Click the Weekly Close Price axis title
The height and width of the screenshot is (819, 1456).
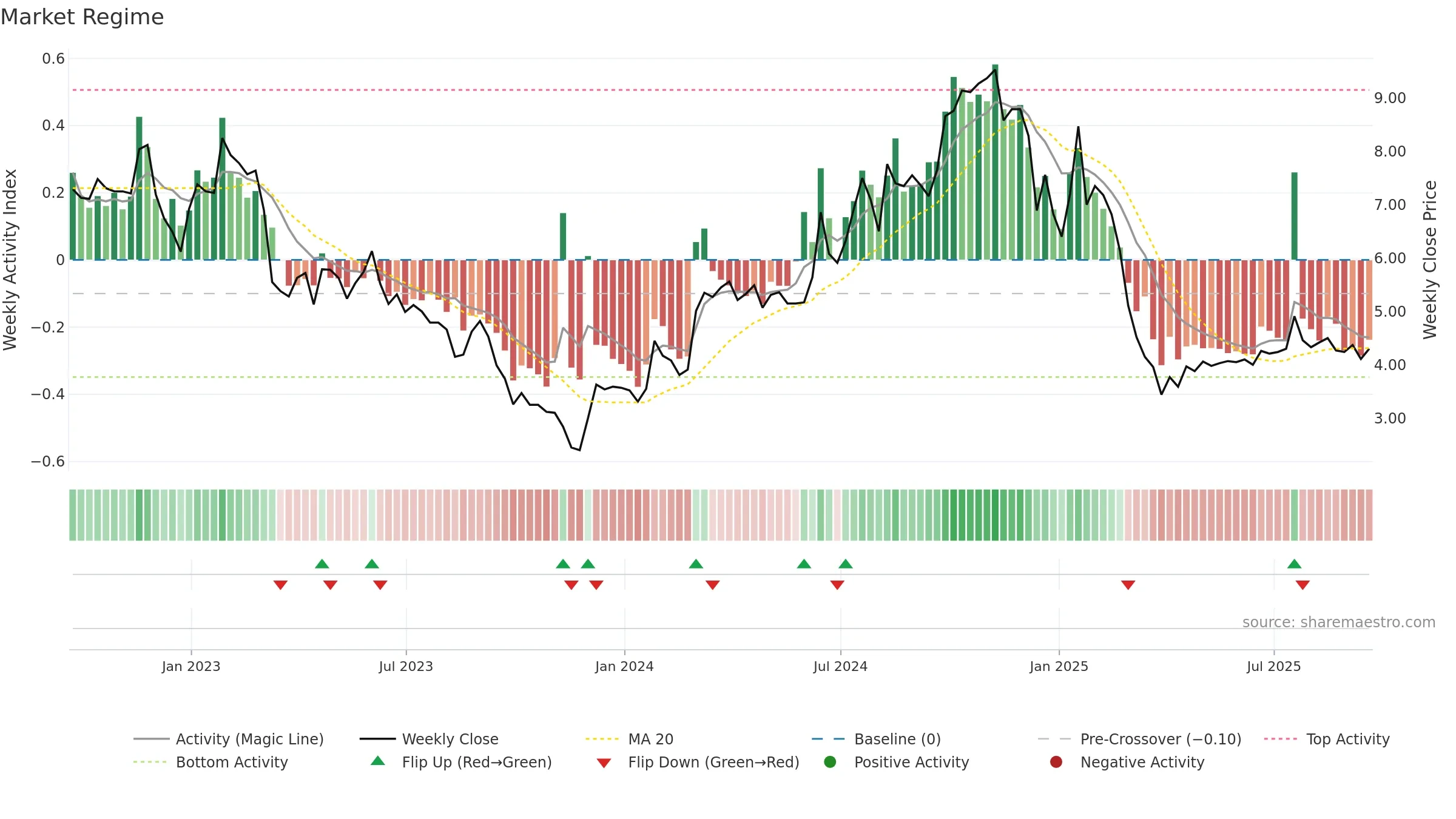pos(1430,260)
